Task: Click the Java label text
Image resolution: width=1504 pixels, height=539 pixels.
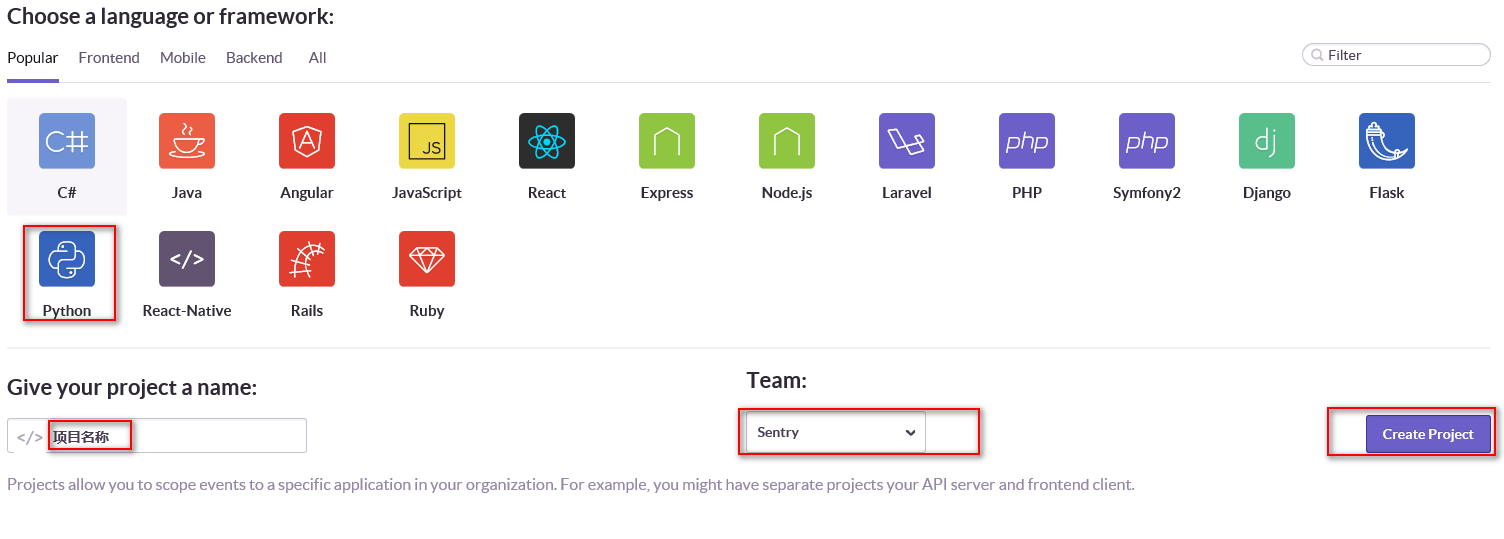Action: coord(187,193)
